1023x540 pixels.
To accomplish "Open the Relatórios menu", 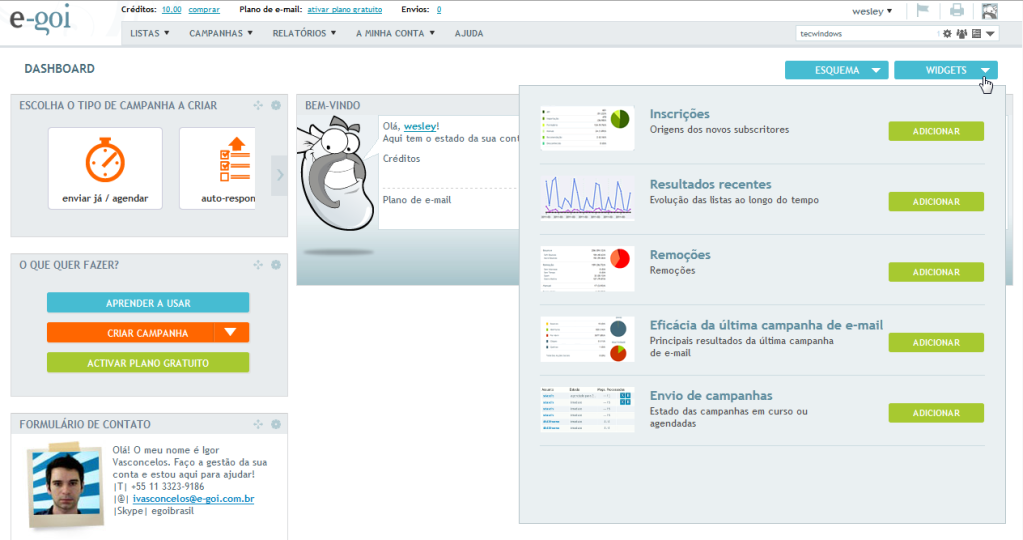I will (304, 33).
